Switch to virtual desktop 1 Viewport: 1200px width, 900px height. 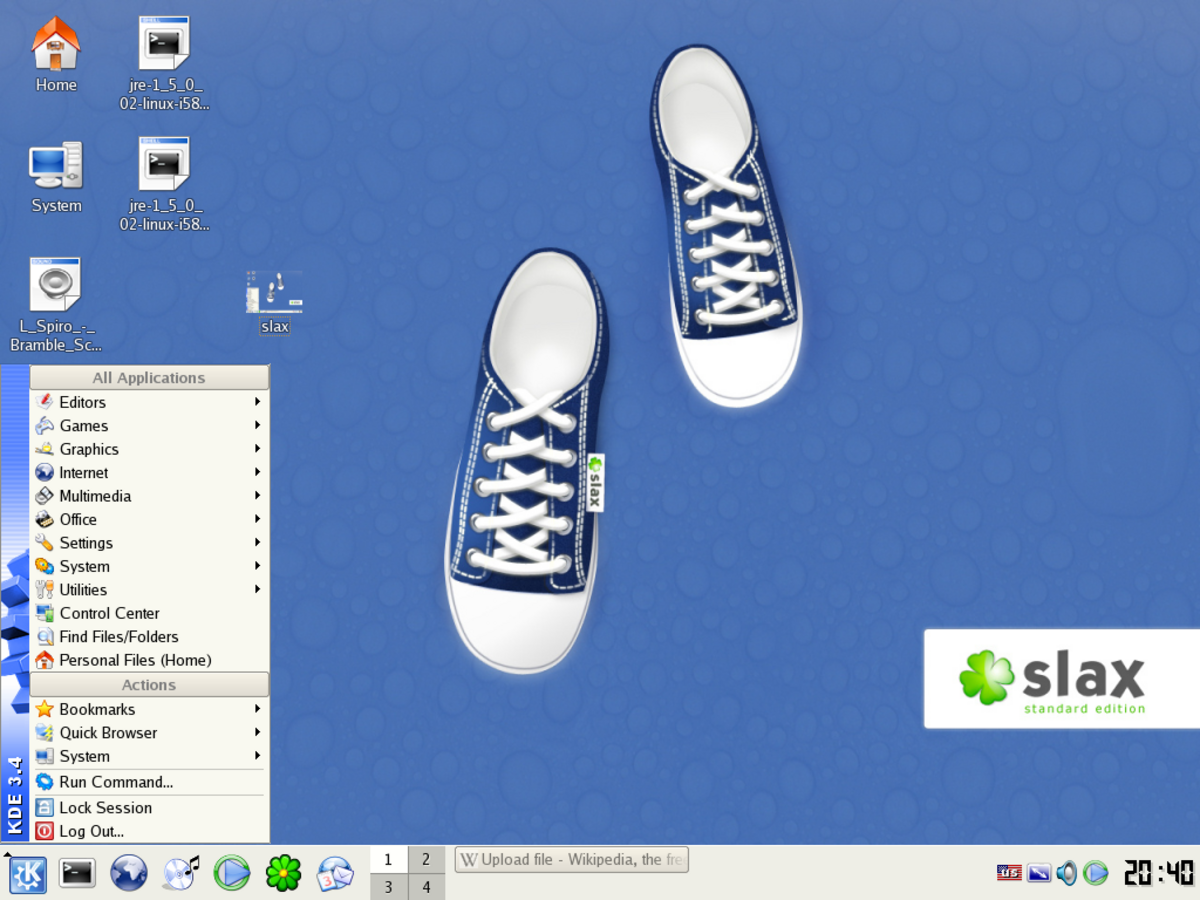389,859
